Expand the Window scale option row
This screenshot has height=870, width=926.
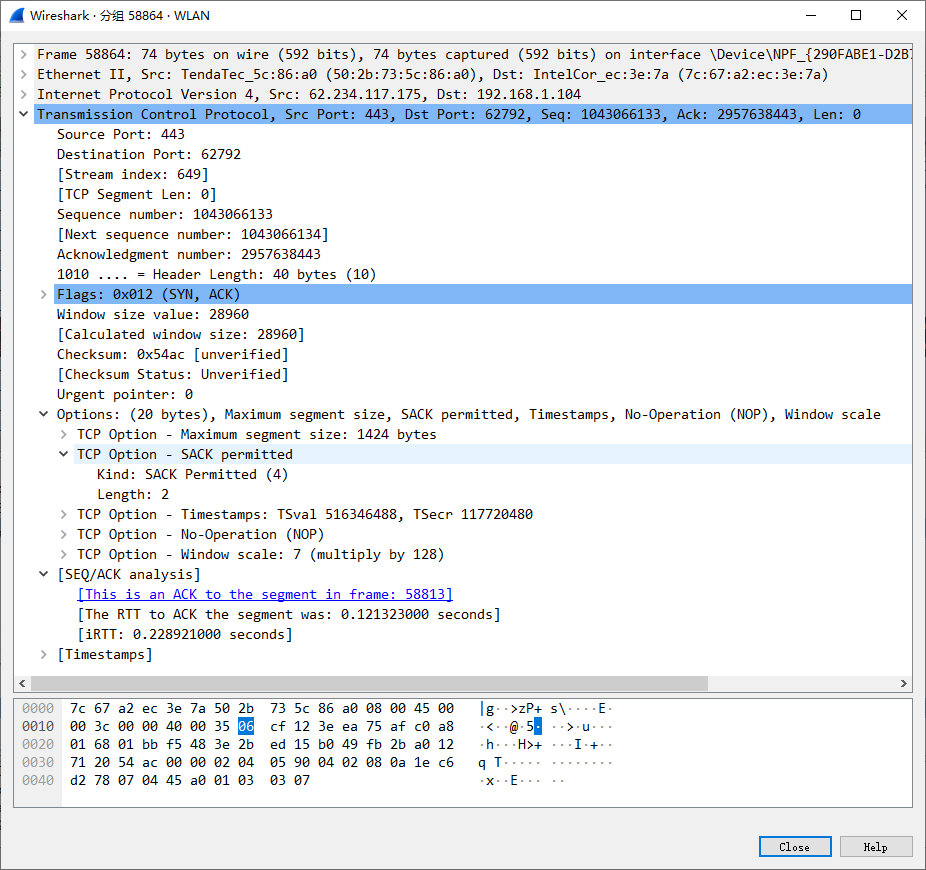point(63,554)
